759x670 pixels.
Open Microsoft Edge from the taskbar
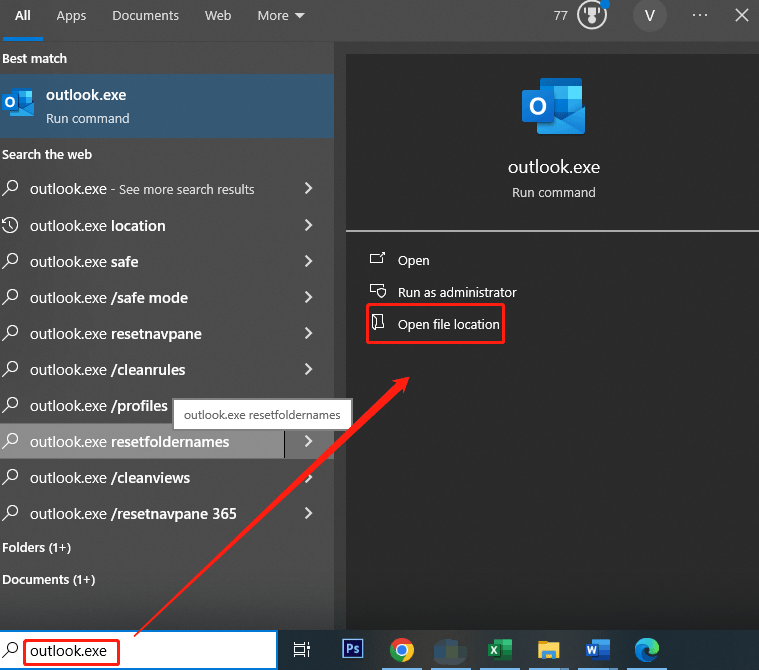(647, 650)
